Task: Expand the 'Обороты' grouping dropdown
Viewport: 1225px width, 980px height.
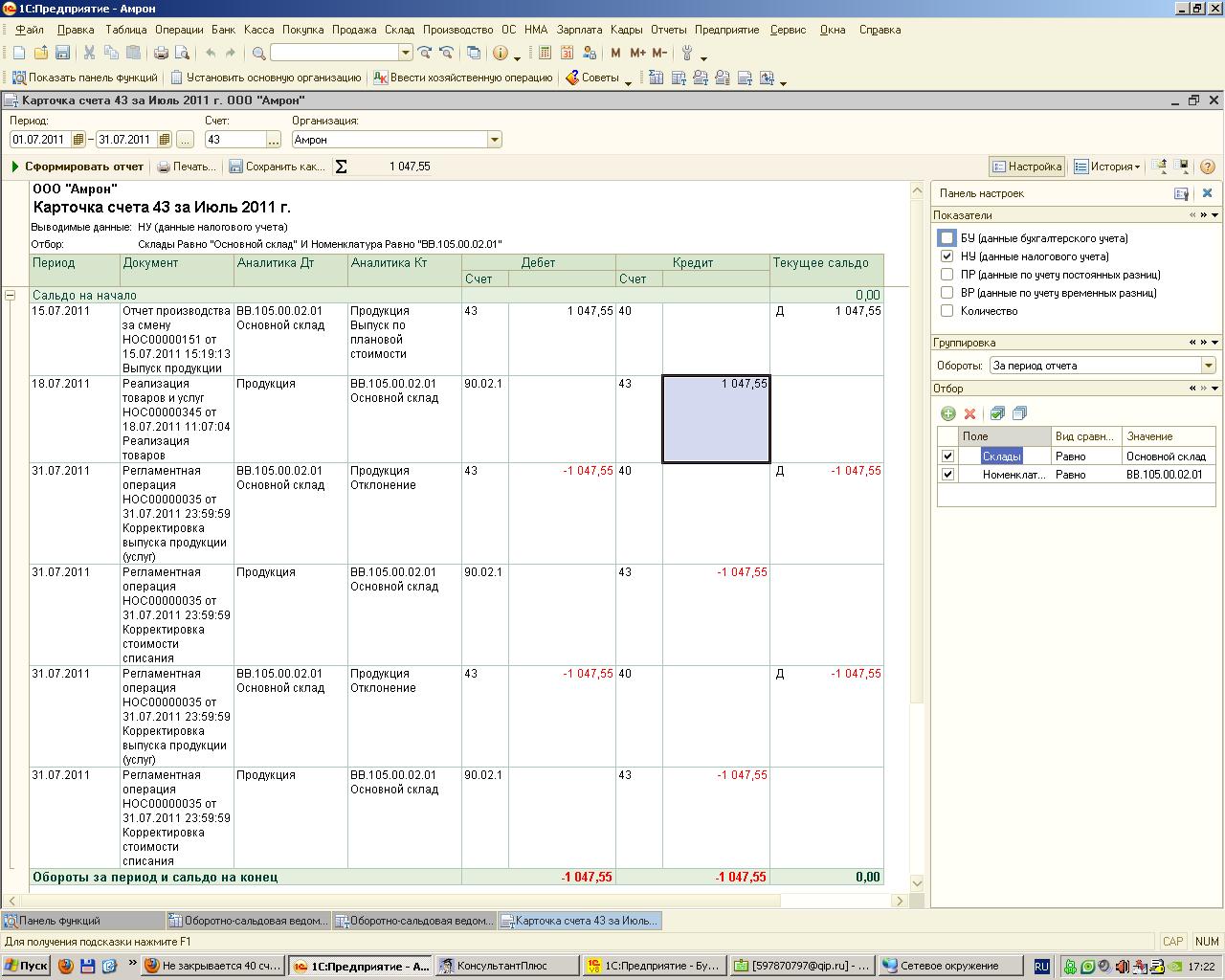Action: coord(1208,366)
